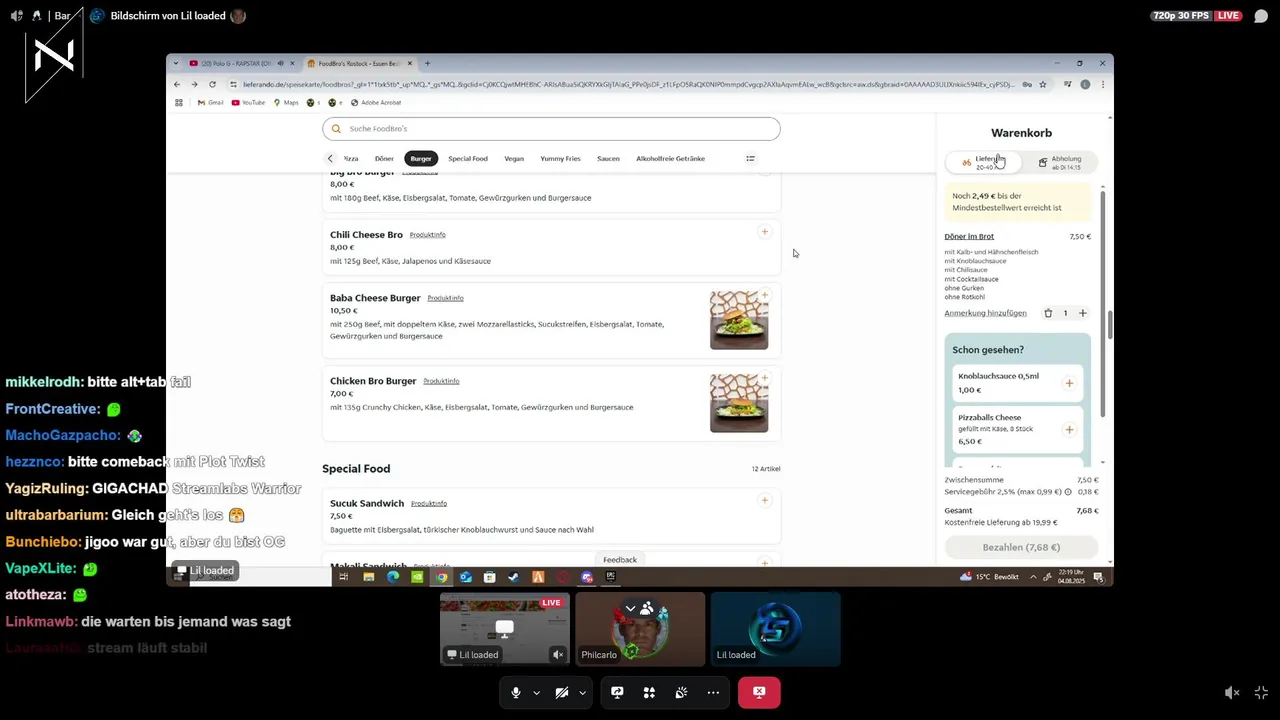Switch to Vegan category tab
The height and width of the screenshot is (720, 1280).
pos(514,158)
